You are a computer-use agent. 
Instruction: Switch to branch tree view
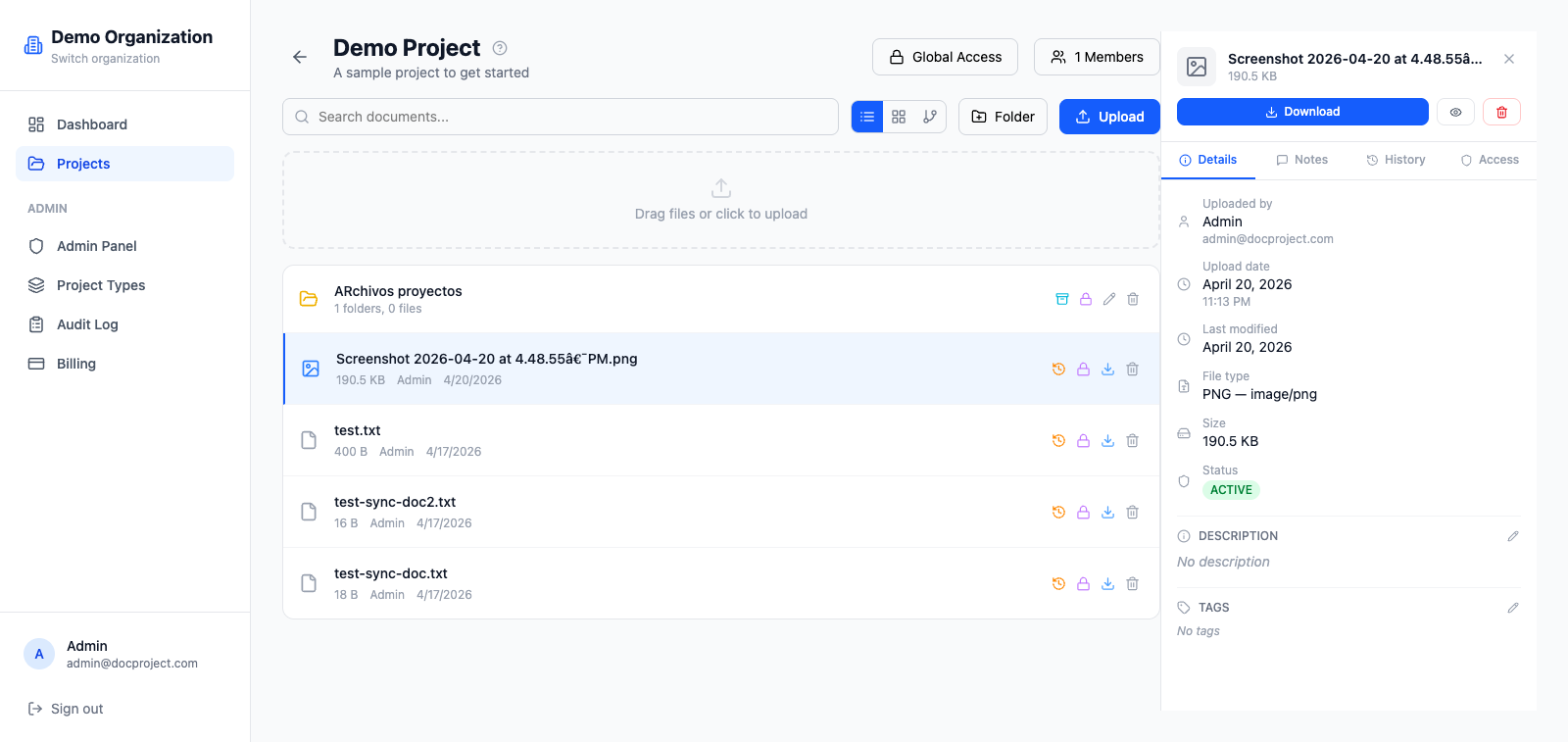click(930, 117)
